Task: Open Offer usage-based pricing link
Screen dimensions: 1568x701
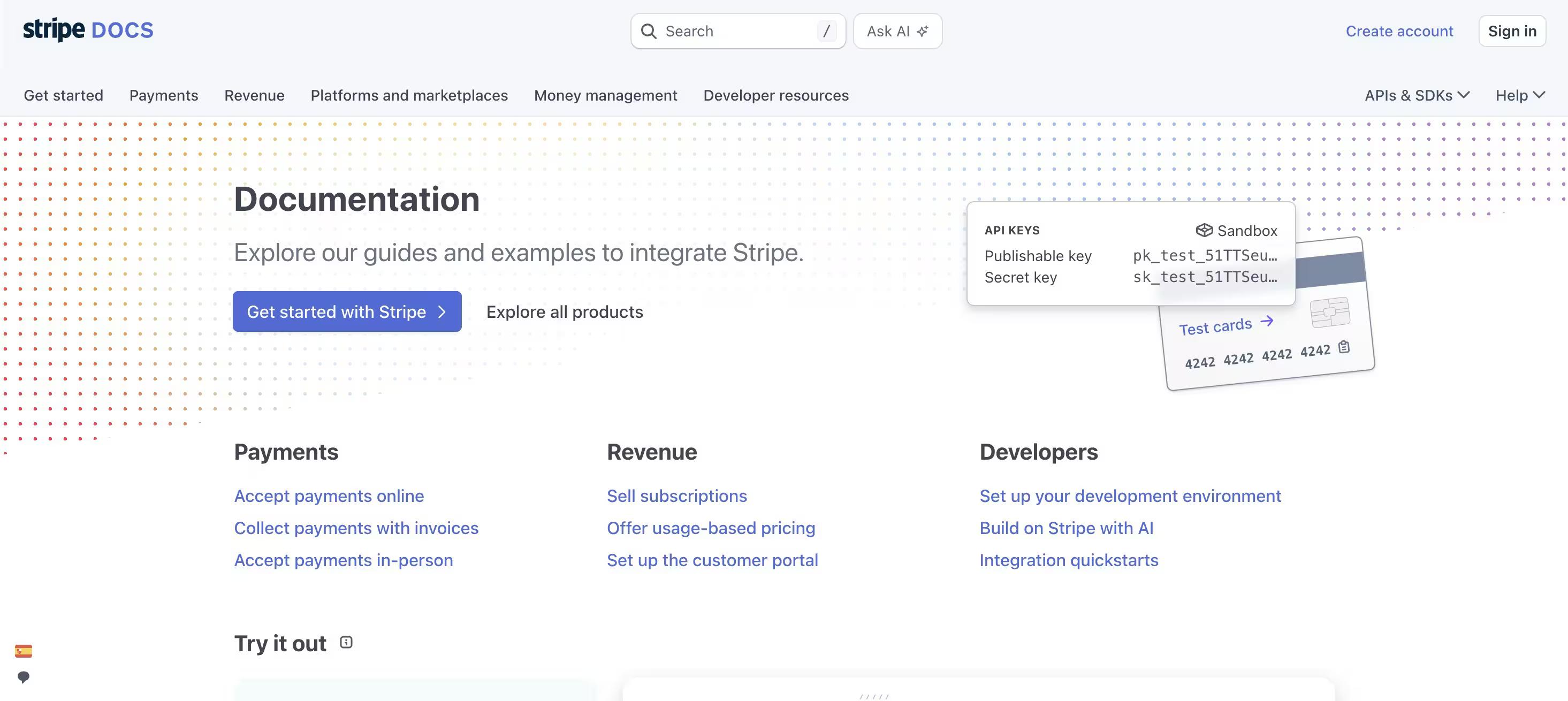Action: coord(711,528)
